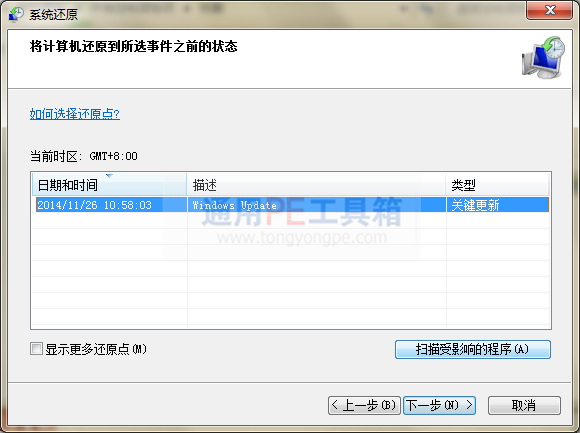Click the 关键更新 type cell
Viewport: 580px width, 433px height.
[498, 205]
